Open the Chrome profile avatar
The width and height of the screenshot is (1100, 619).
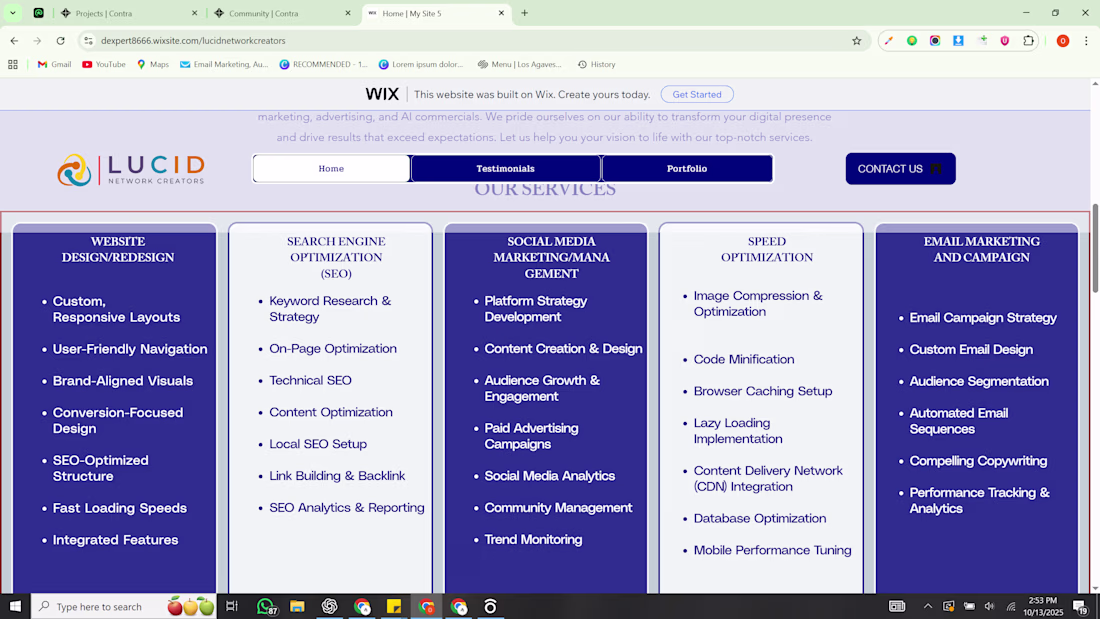tap(1063, 41)
